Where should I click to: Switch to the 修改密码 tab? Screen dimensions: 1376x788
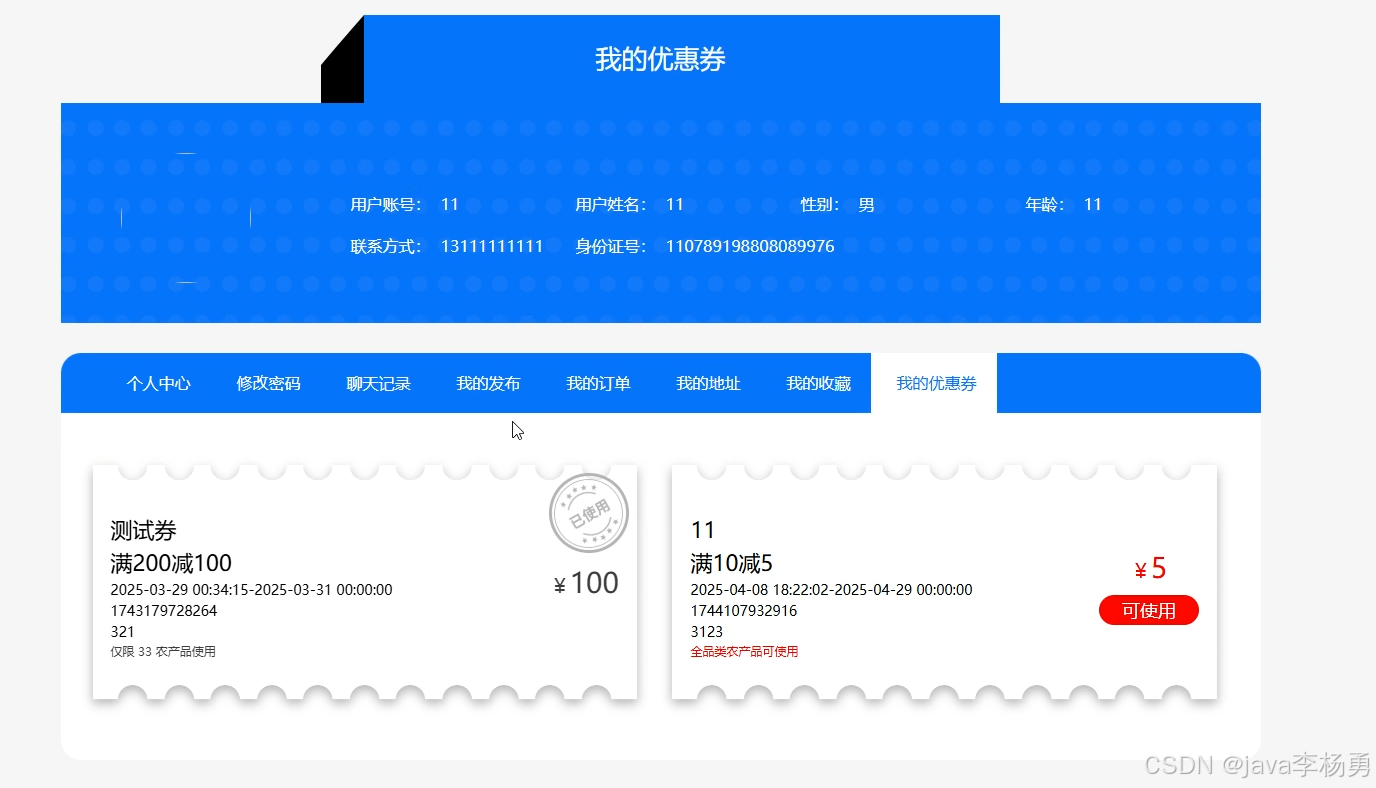tap(268, 383)
